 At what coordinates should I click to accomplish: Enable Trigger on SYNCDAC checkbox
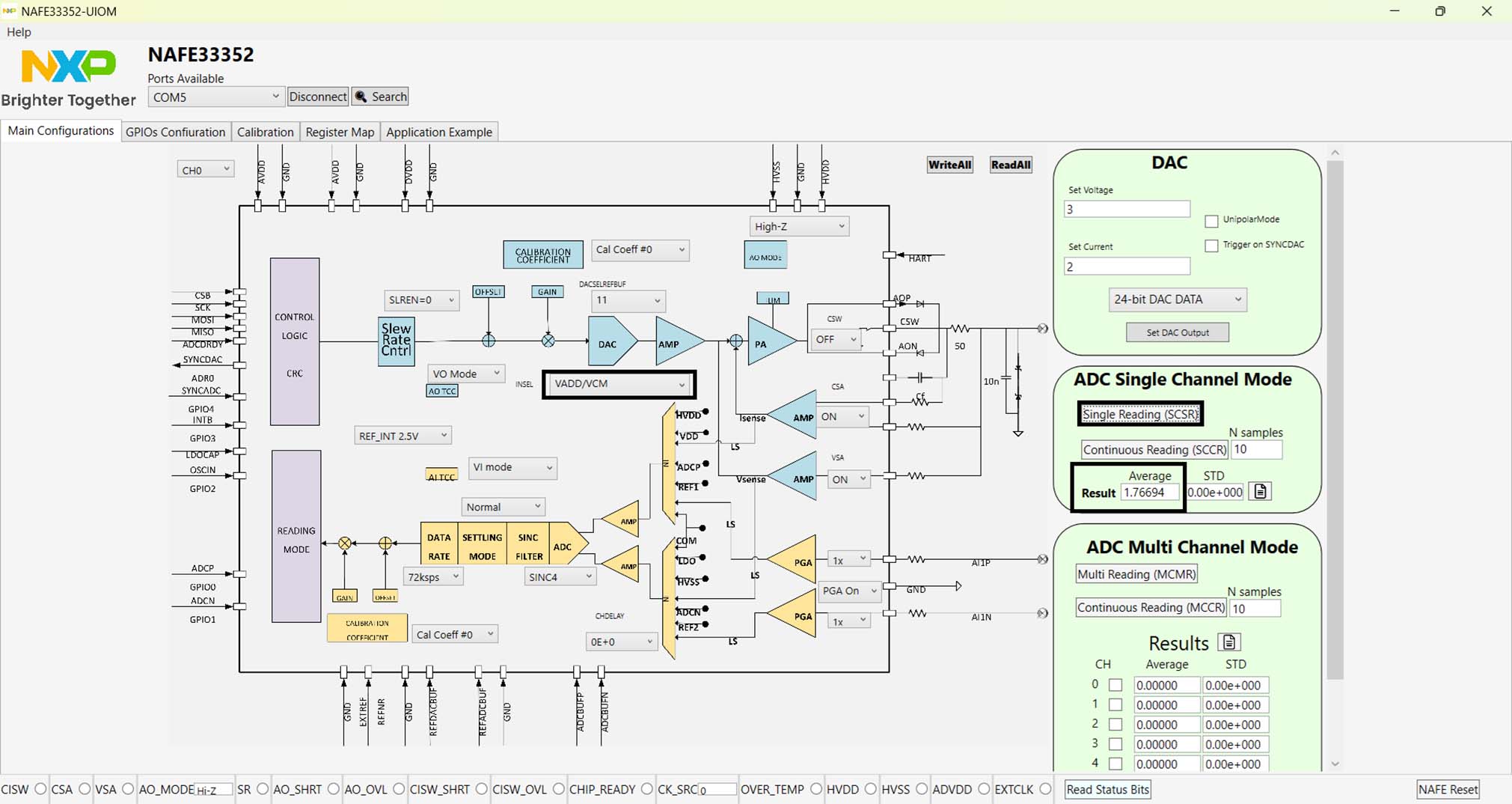point(1211,246)
